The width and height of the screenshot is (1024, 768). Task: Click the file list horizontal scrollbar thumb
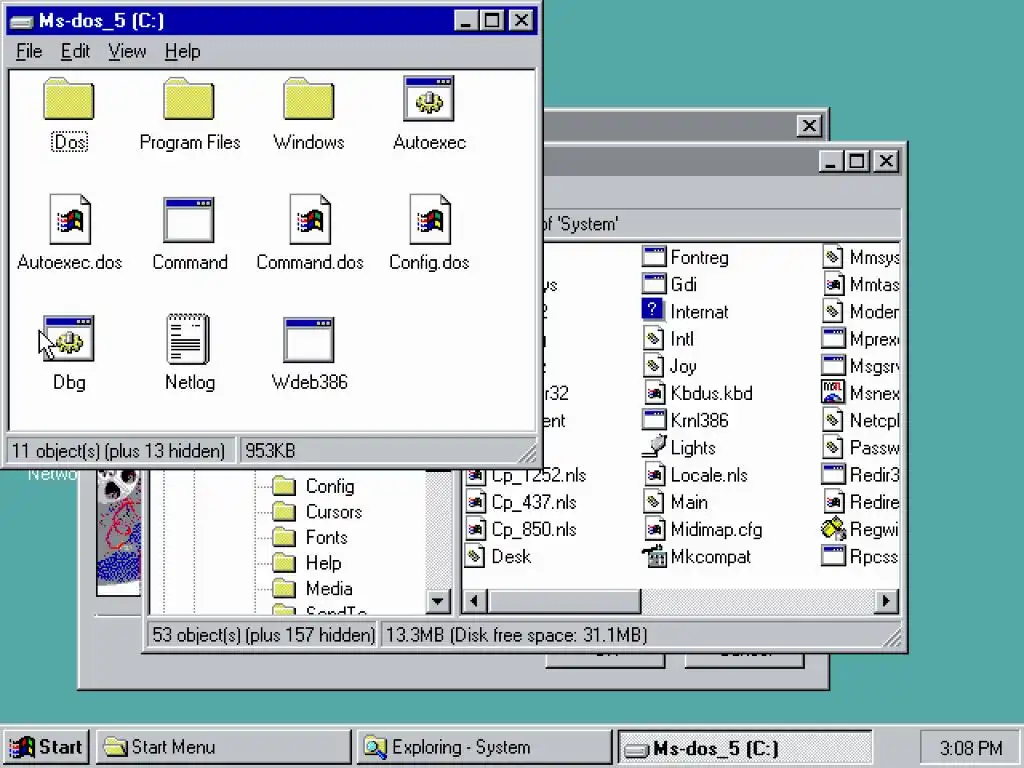click(564, 601)
